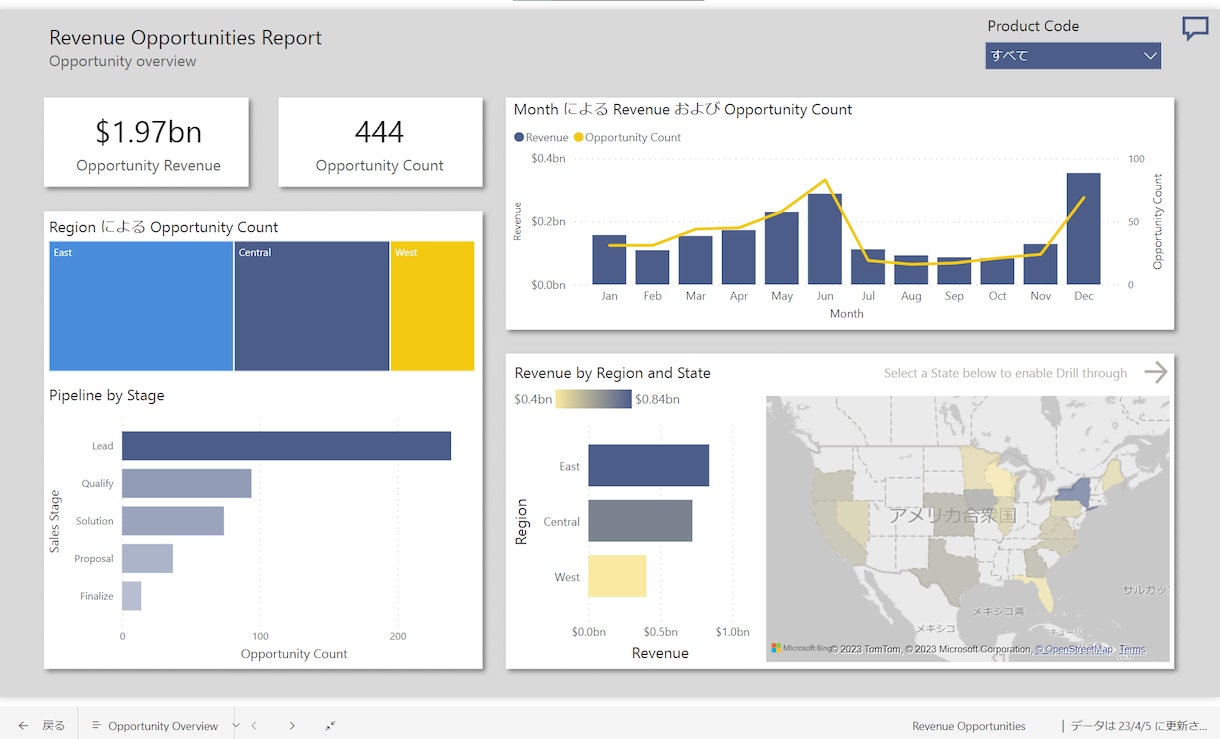
Task: Select the Central treemap tile
Action: [x=312, y=306]
